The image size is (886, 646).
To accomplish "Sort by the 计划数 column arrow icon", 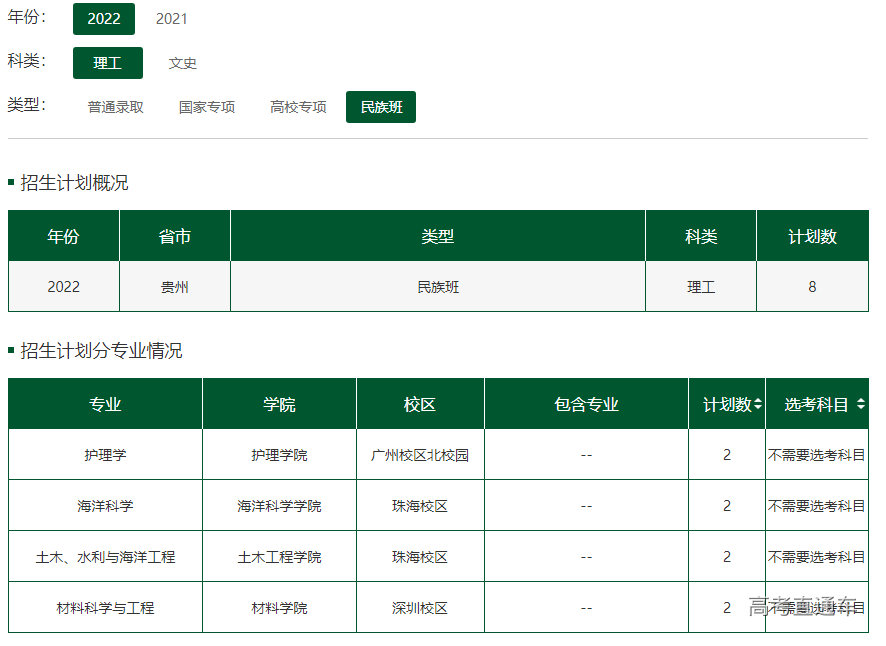I will pyautogui.click(x=758, y=405).
